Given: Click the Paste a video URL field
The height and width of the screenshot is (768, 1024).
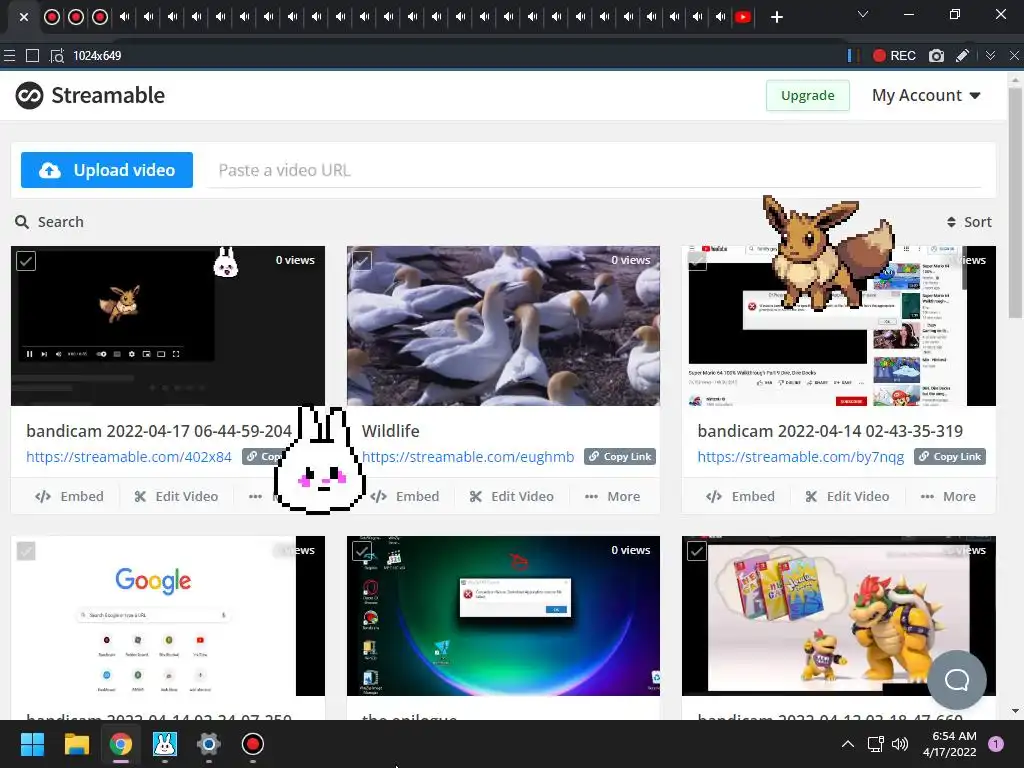Looking at the screenshot, I should (594, 170).
